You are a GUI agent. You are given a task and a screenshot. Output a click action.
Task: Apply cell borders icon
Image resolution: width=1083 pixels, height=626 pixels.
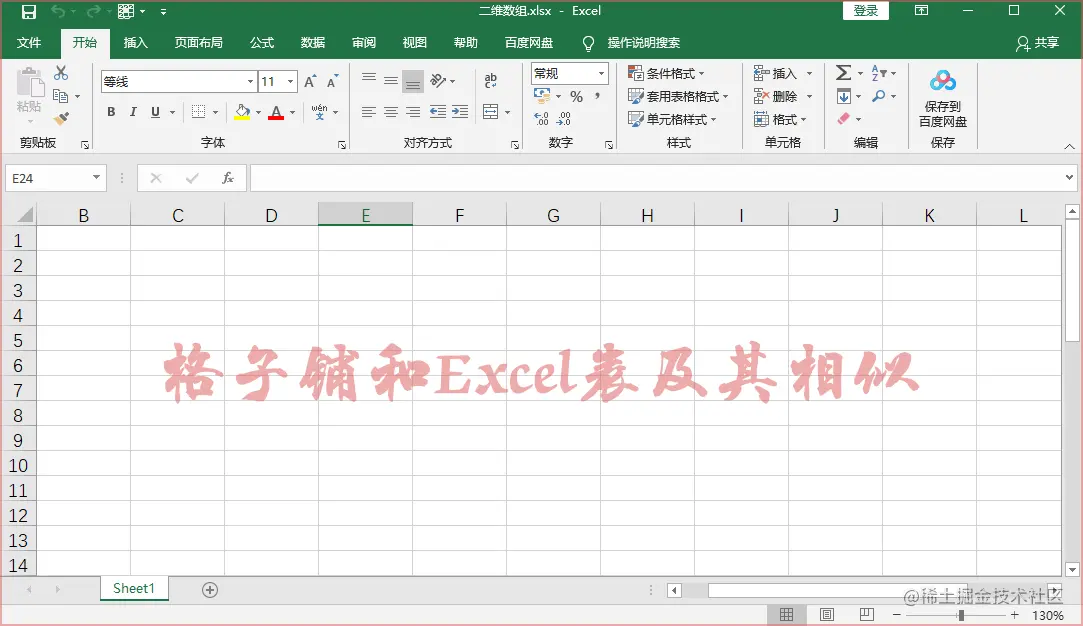coord(198,112)
